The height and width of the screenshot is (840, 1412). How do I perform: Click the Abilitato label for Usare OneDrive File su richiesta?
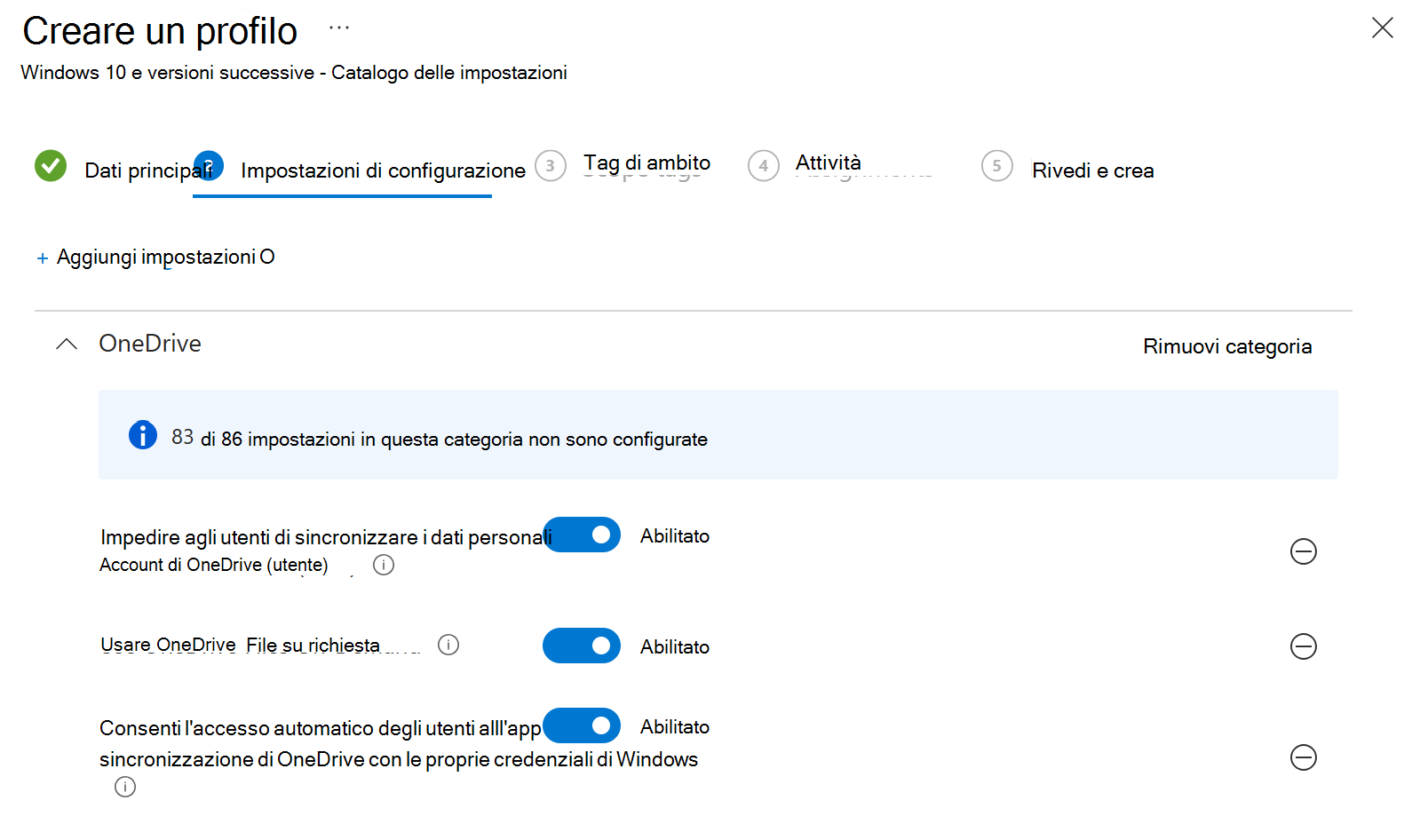(675, 646)
